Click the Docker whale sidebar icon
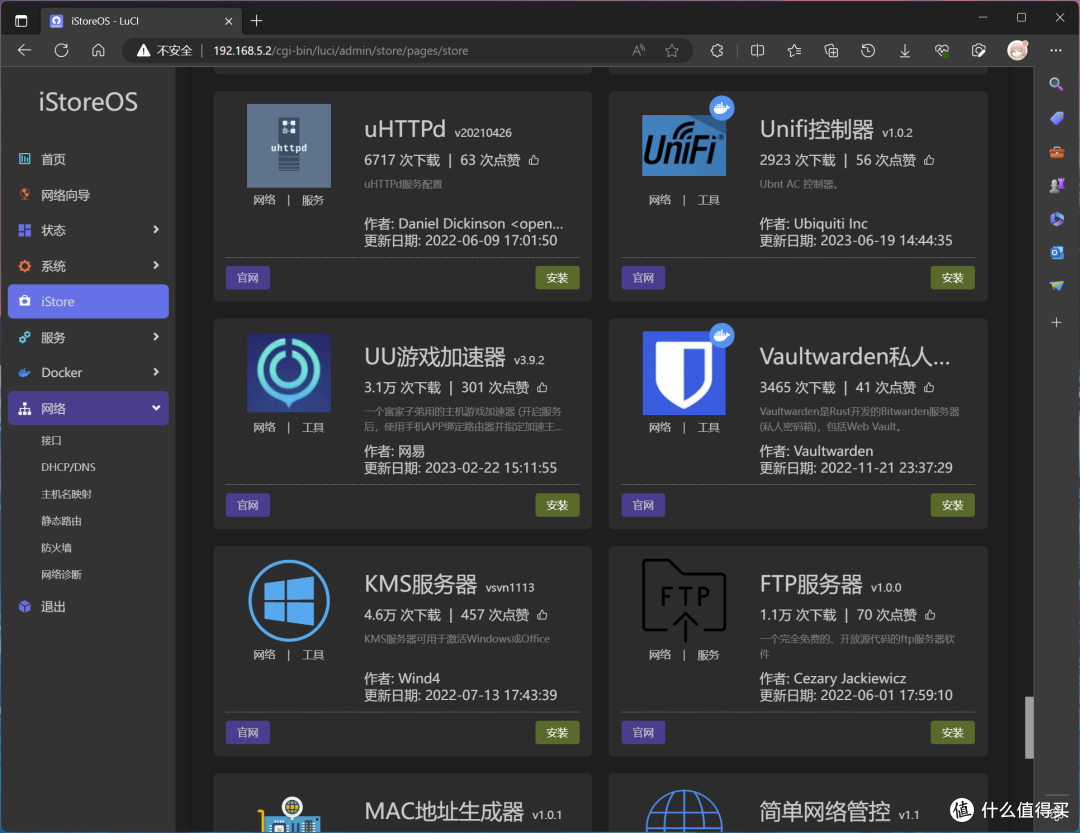 [25, 373]
